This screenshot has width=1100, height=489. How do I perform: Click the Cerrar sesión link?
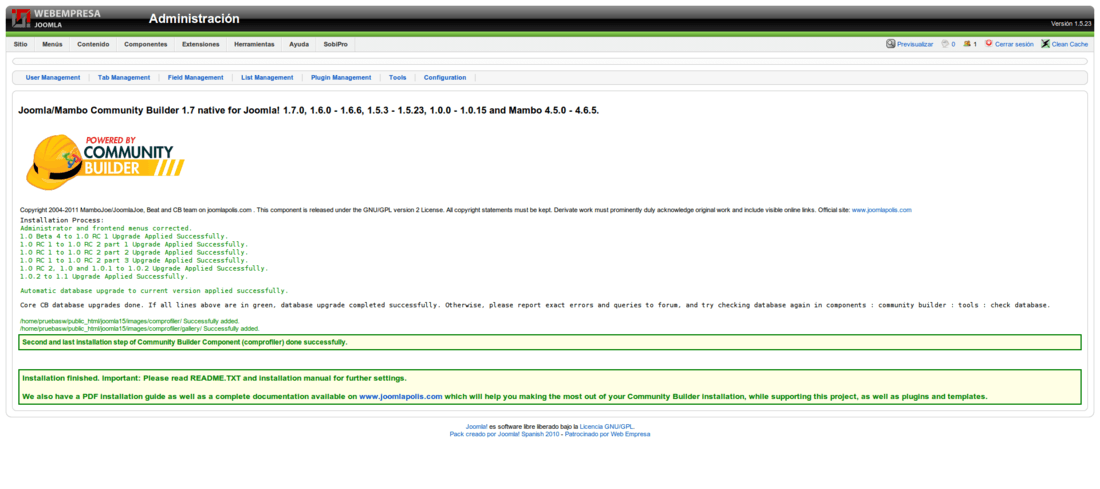(1014, 44)
